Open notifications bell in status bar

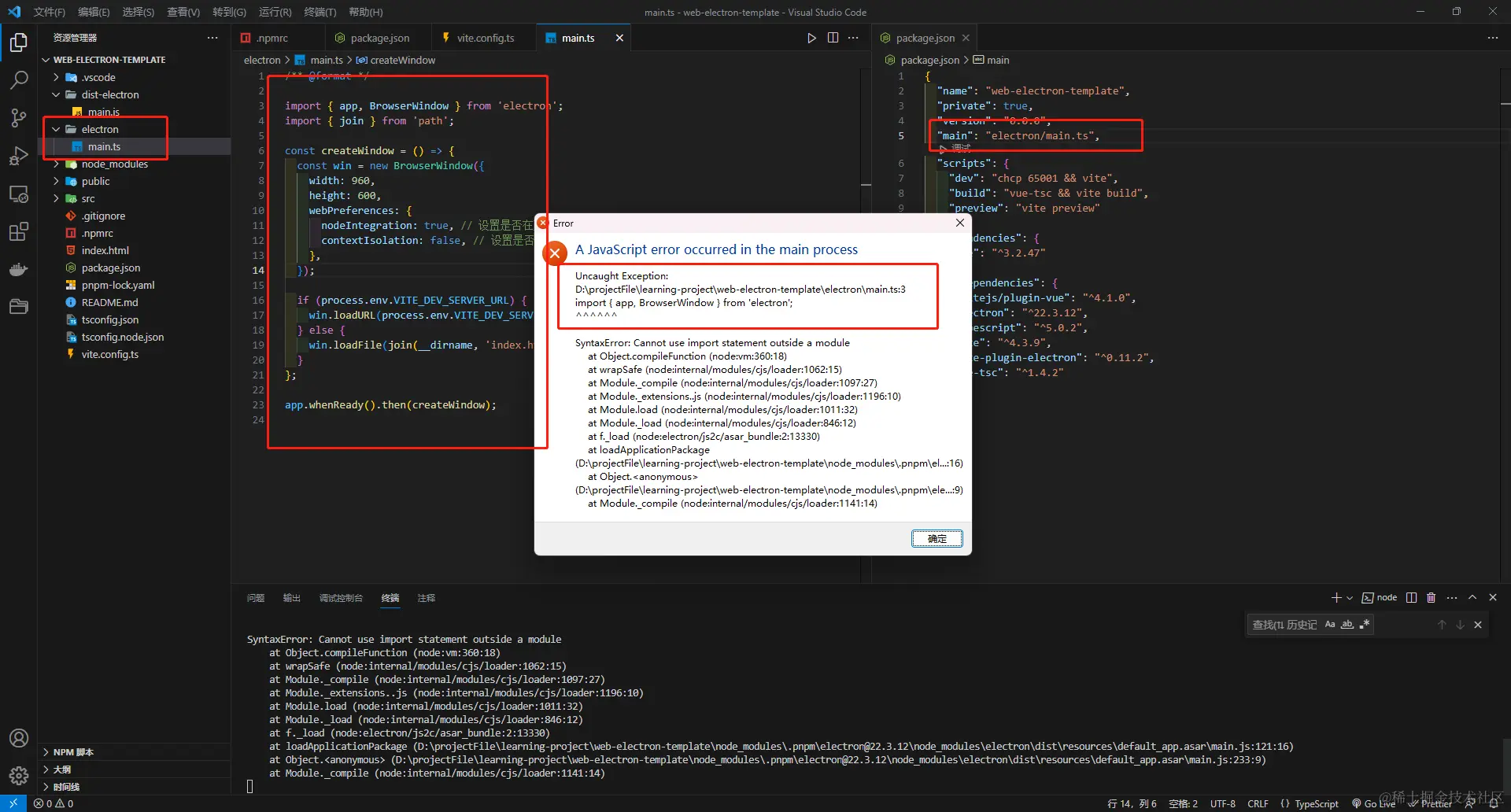[1493, 803]
